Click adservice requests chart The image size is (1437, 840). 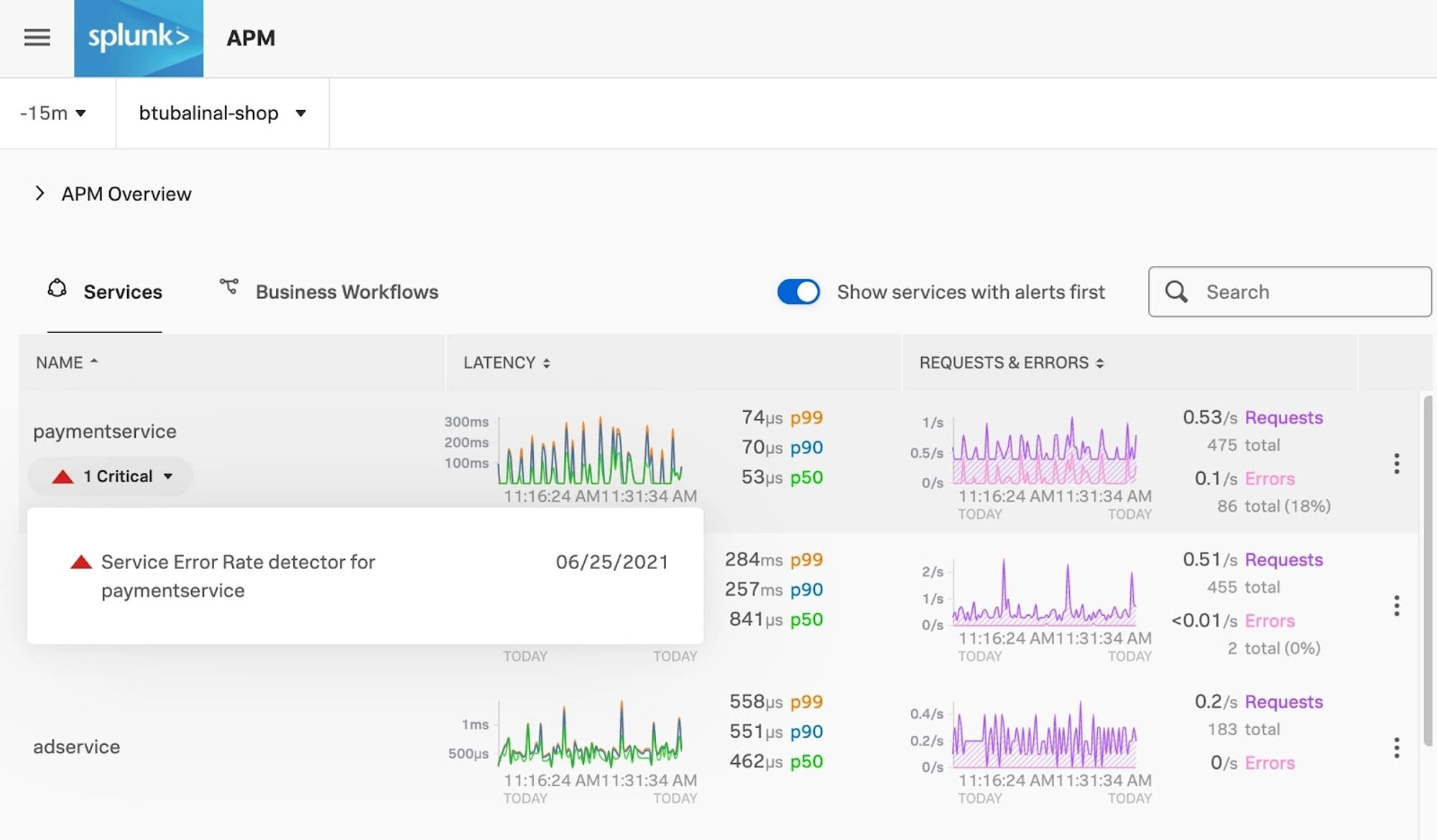(x=1045, y=734)
